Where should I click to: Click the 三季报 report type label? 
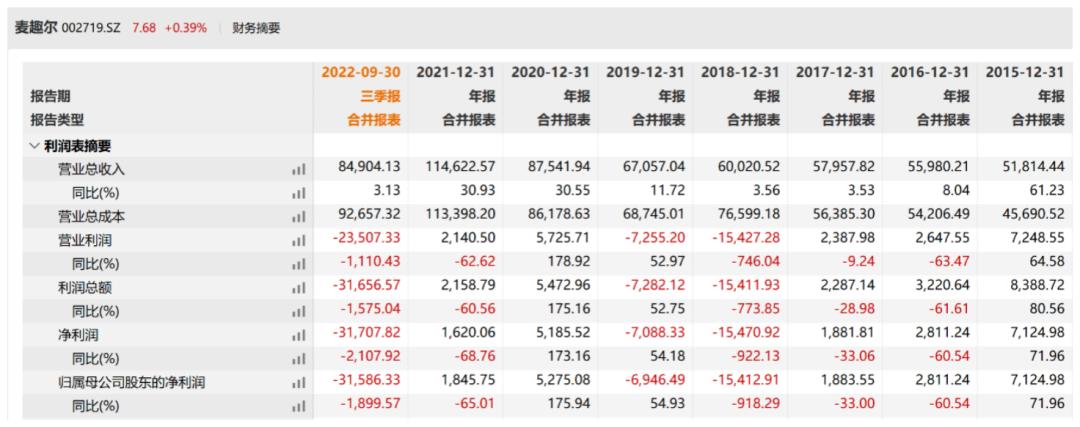coord(378,97)
